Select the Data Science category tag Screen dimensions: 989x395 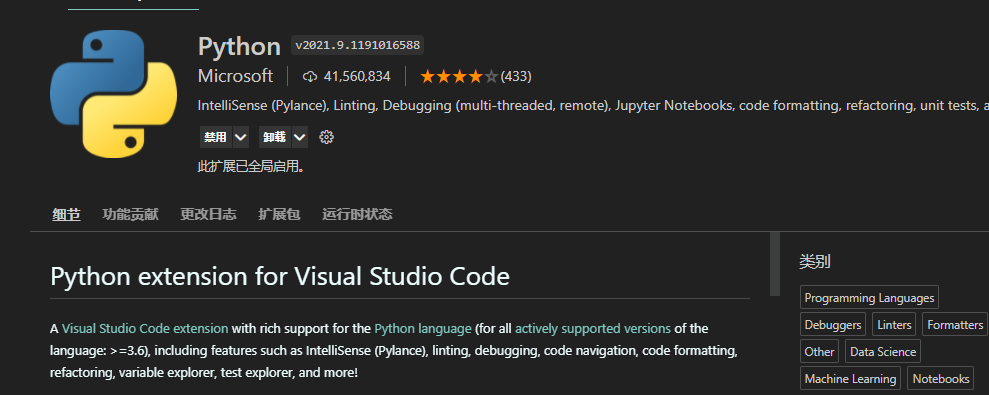[883, 351]
